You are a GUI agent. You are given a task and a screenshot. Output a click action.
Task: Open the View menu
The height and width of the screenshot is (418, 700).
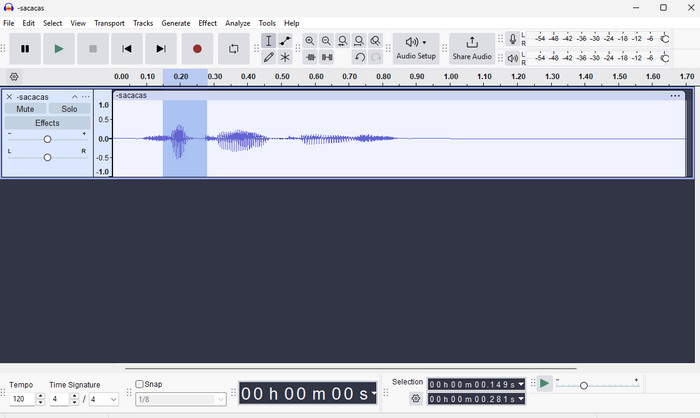[x=78, y=23]
